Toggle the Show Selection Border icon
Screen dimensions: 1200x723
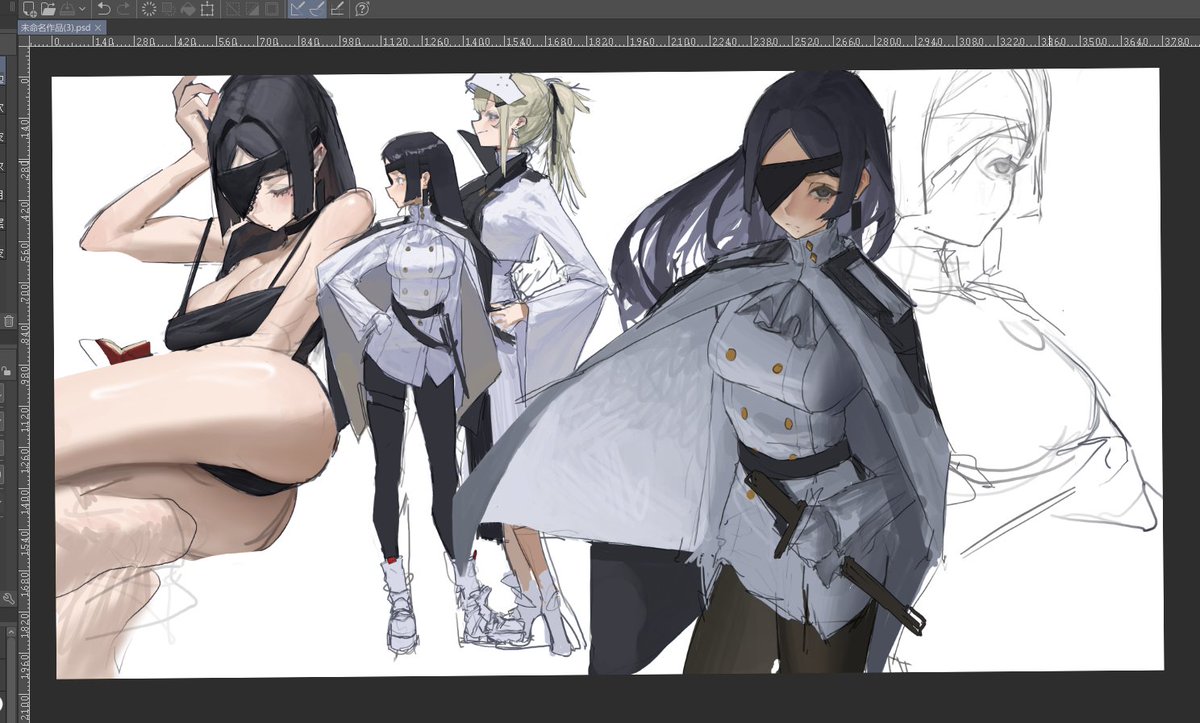[272, 9]
